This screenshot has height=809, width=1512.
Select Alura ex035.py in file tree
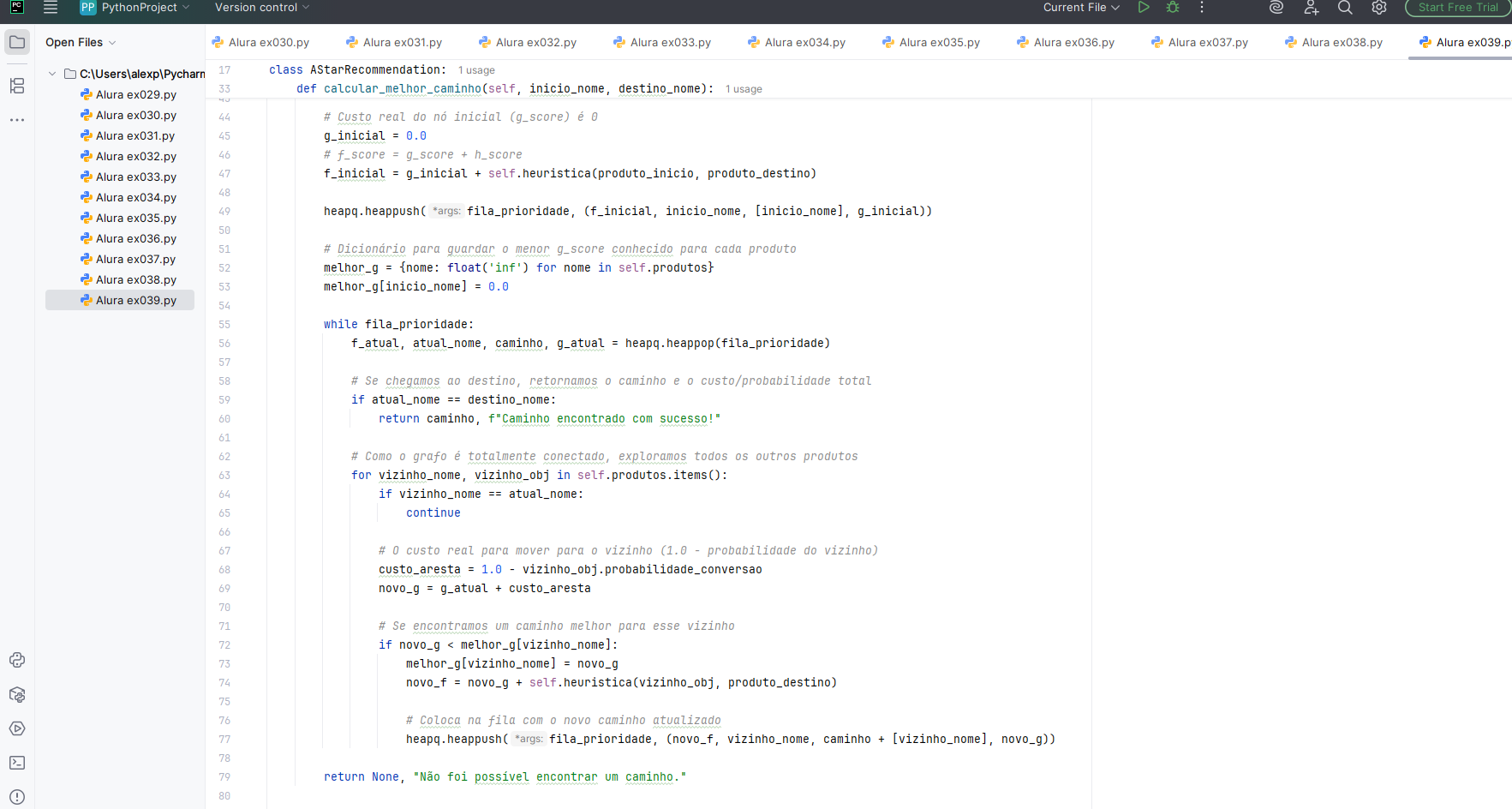[128, 218]
